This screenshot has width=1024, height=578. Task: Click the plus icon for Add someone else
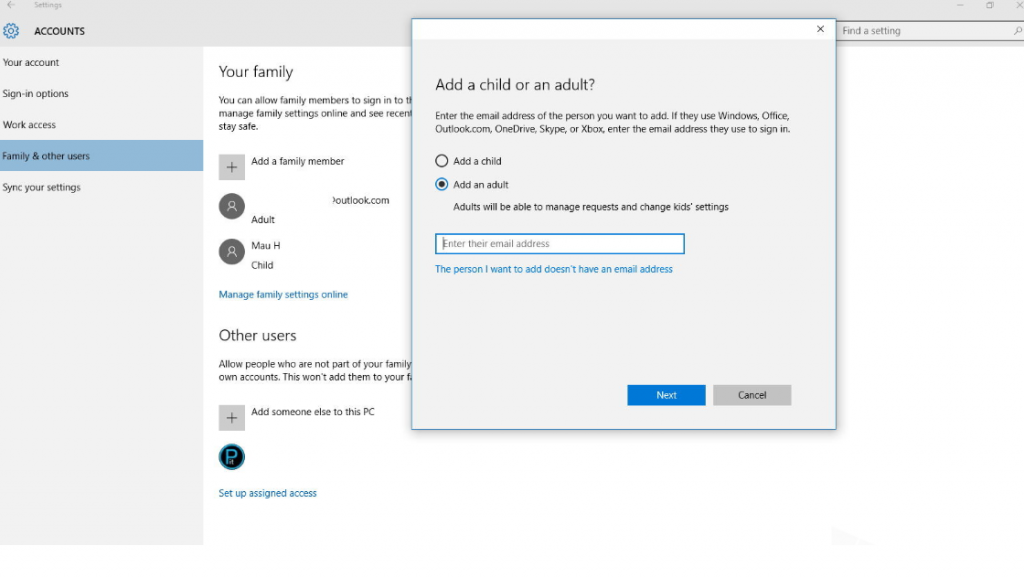point(232,417)
